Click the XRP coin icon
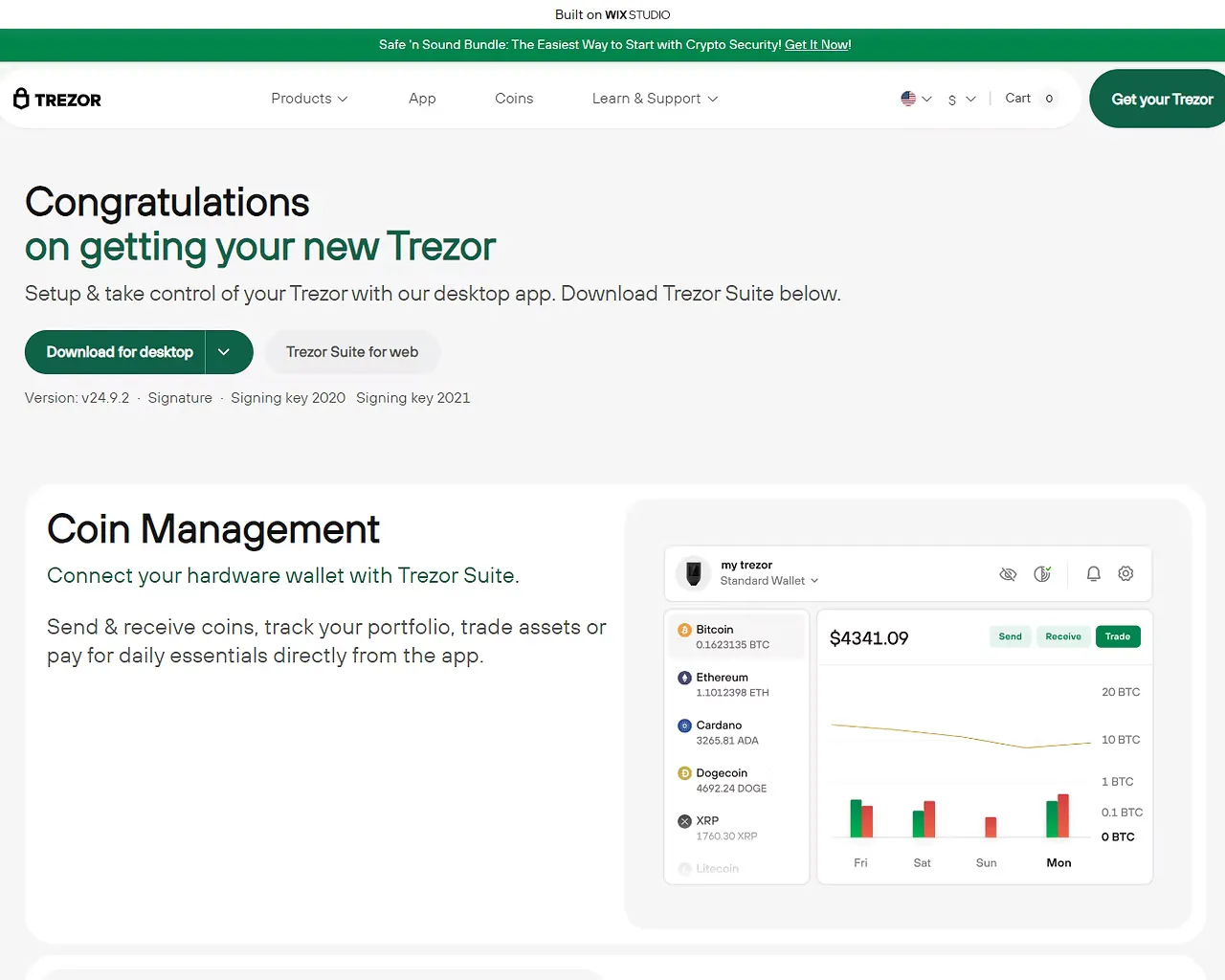The width and height of the screenshot is (1225, 980). [684, 821]
